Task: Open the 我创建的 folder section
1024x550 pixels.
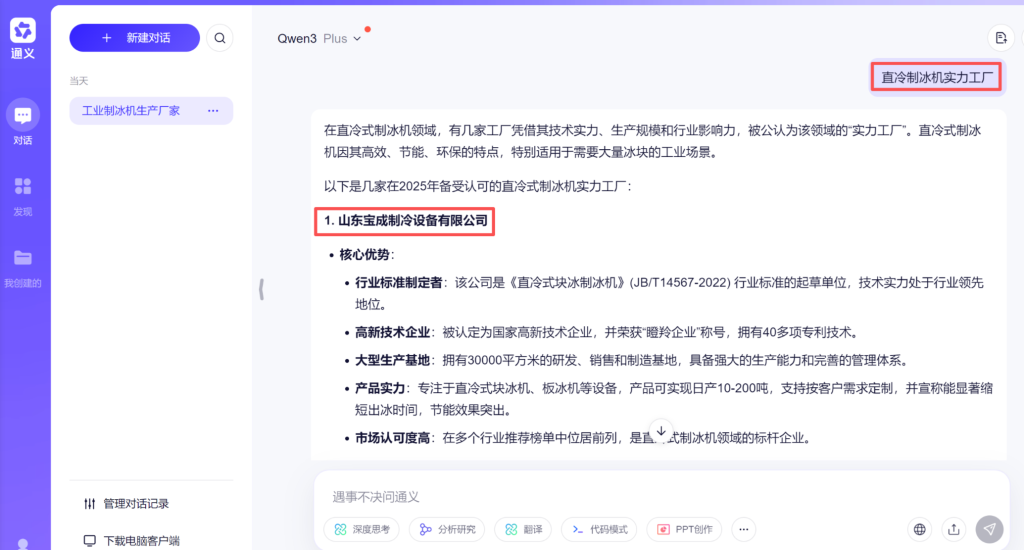Action: point(23,259)
